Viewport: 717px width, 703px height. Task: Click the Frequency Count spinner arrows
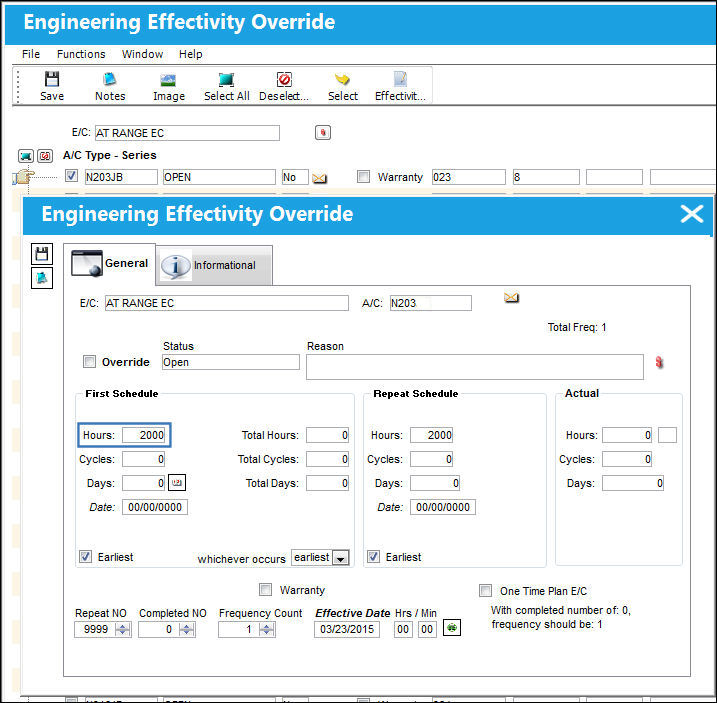tap(267, 629)
